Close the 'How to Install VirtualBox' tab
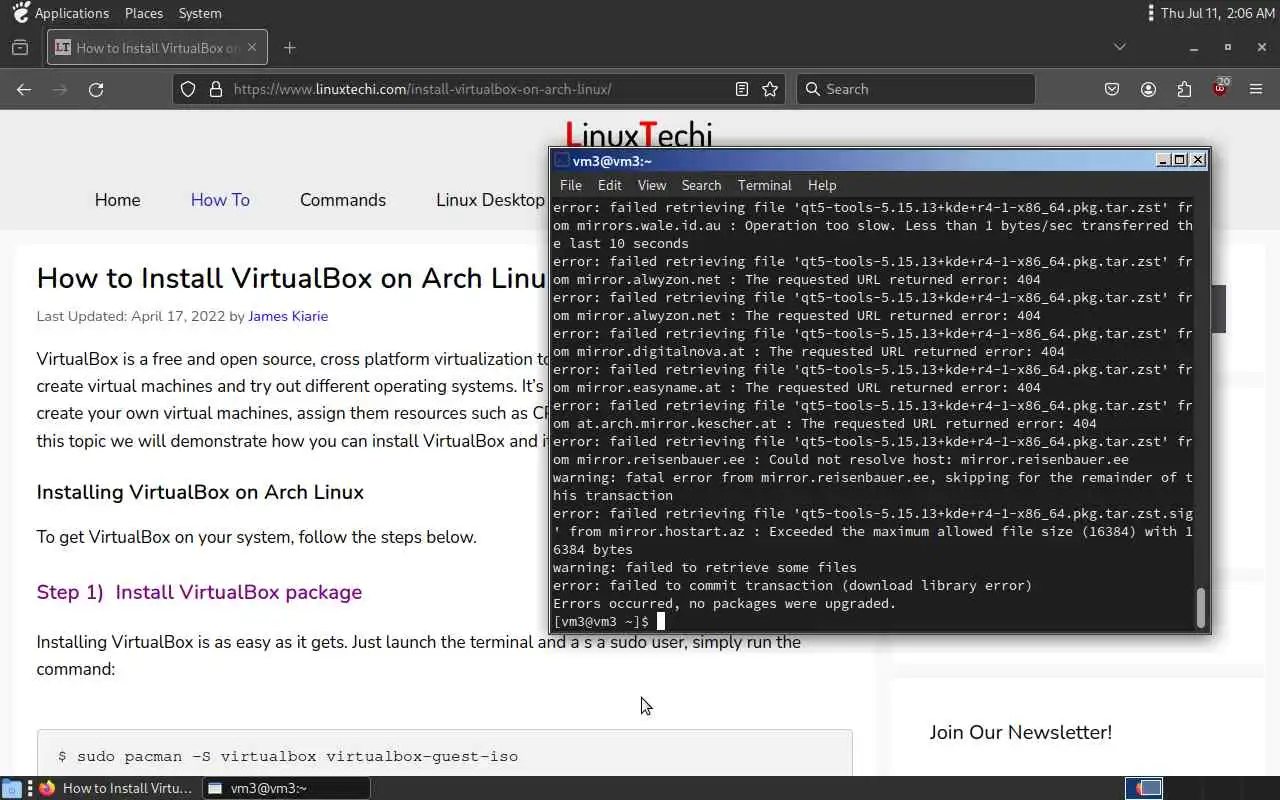Image resolution: width=1280 pixels, height=800 pixels. point(252,47)
